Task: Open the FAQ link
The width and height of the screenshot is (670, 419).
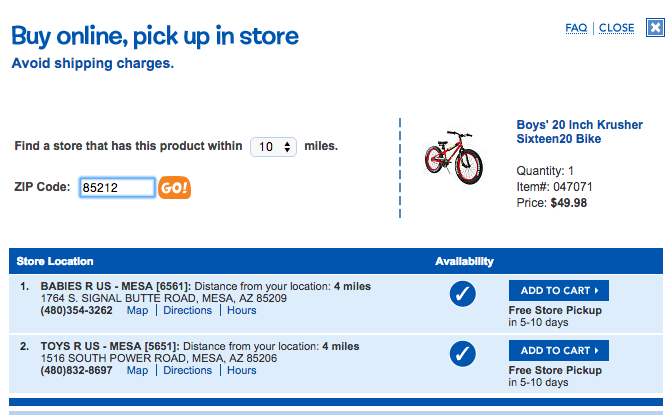Action: [x=576, y=28]
